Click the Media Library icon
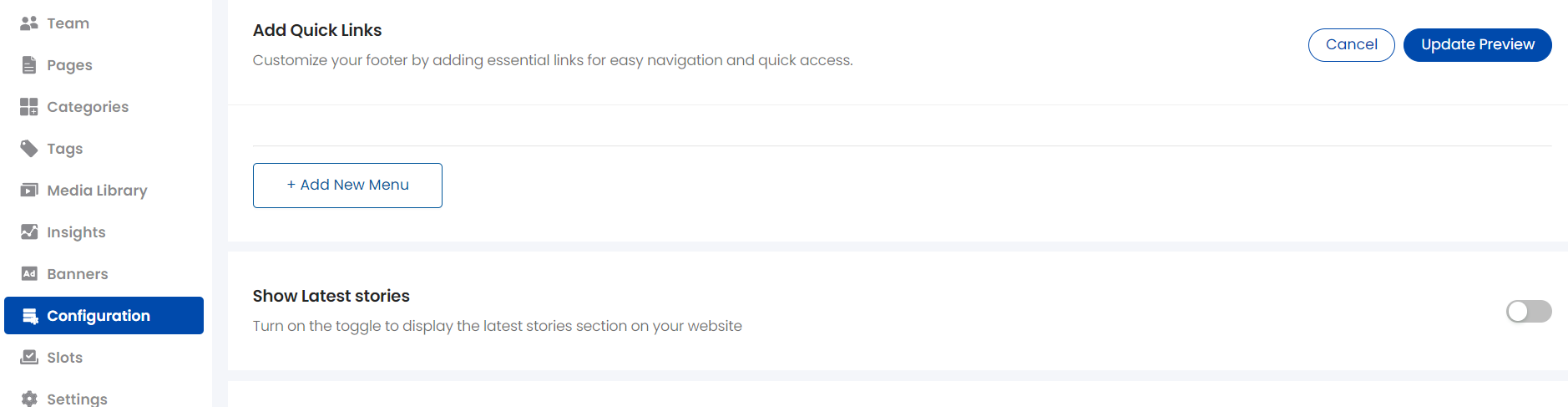The height and width of the screenshot is (407, 1568). 29,191
